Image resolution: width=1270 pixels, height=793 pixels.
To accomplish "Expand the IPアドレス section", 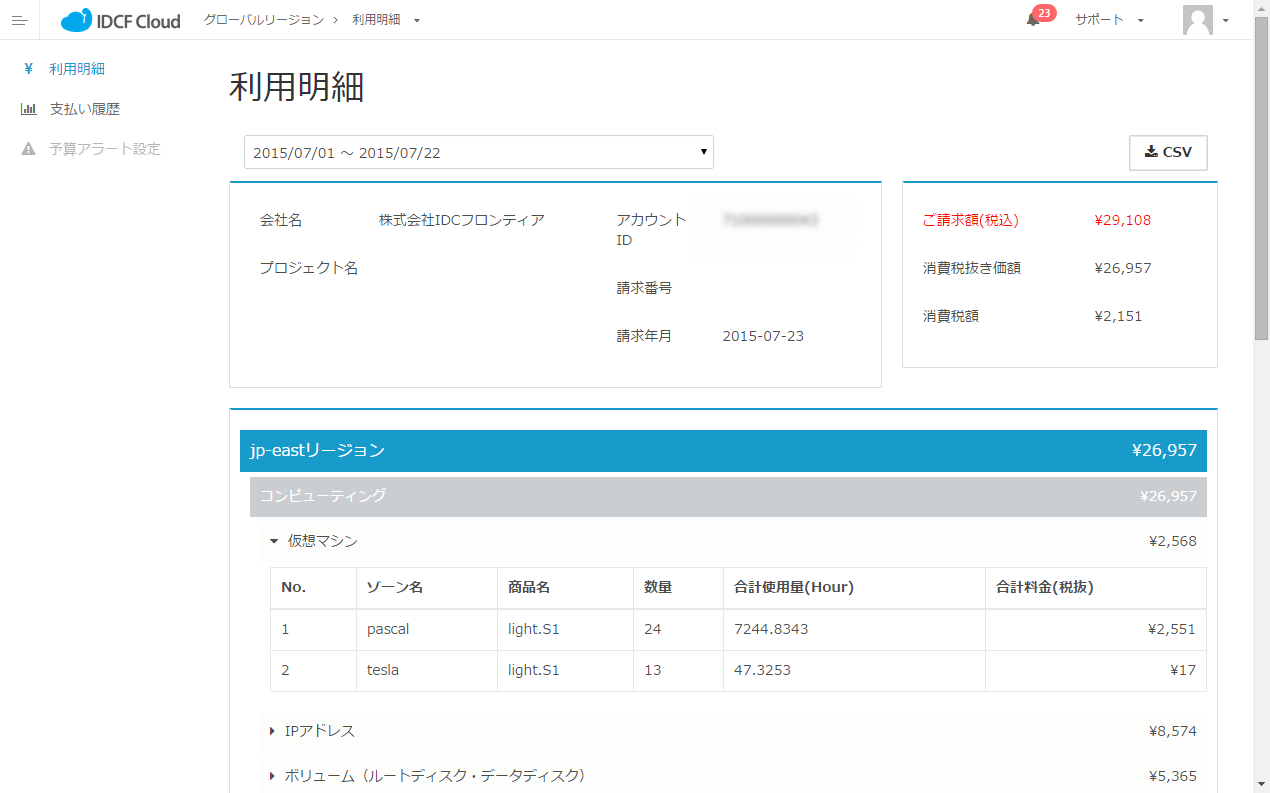I will pyautogui.click(x=272, y=731).
